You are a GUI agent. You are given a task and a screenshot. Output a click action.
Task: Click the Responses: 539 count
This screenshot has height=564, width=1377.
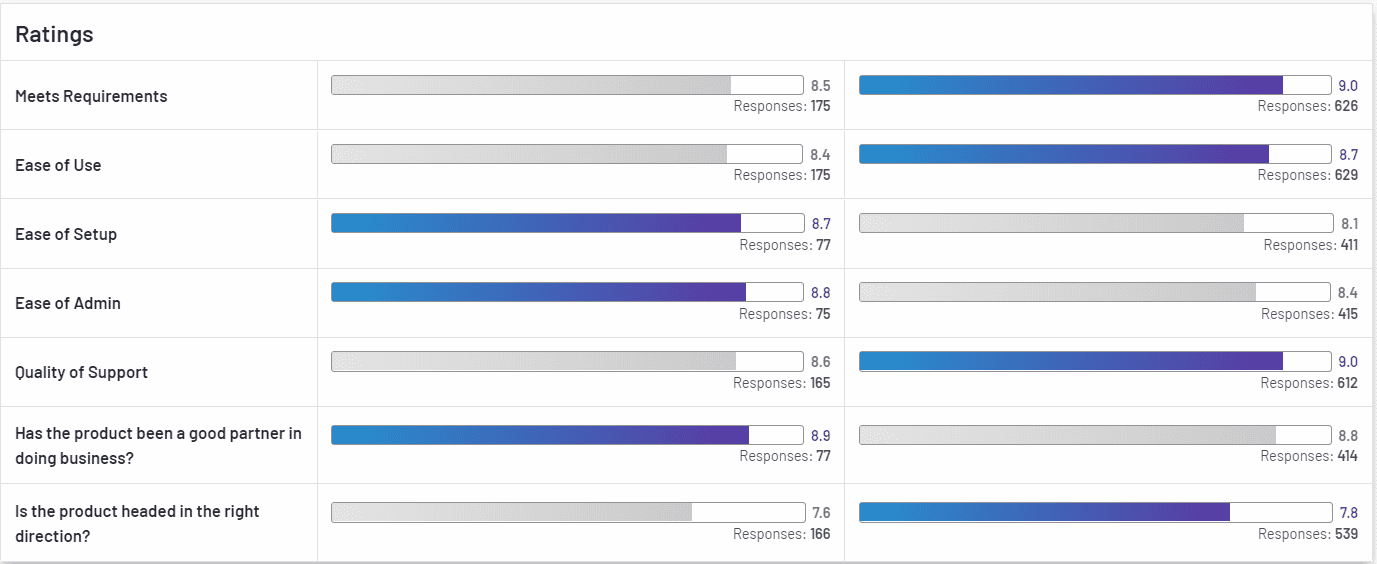click(1308, 534)
